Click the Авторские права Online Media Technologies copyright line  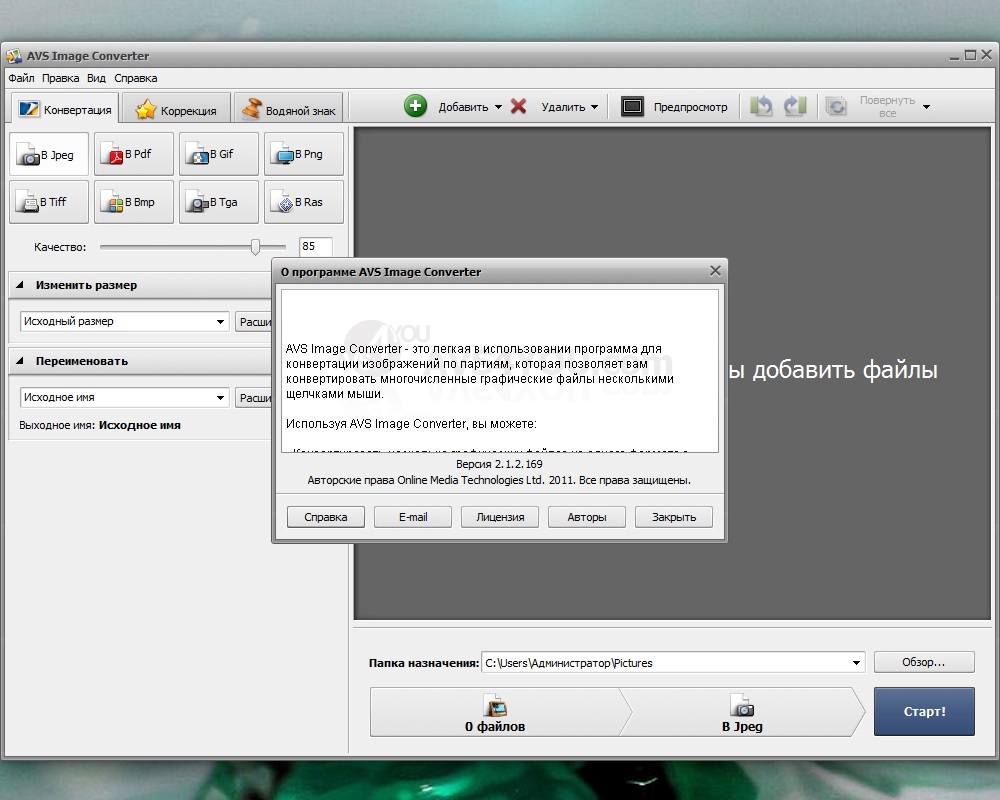click(x=499, y=480)
